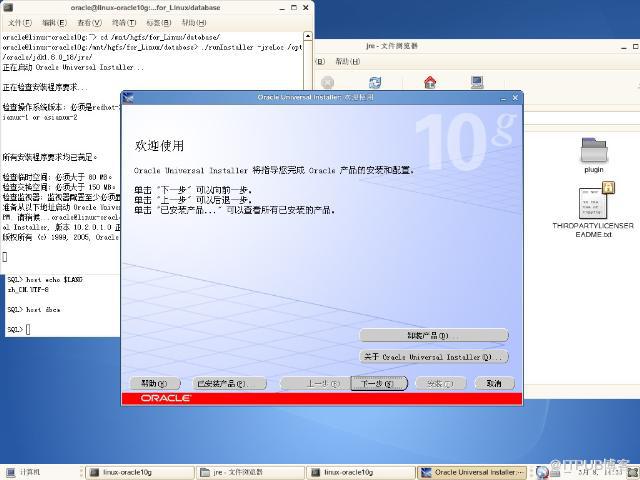
Task: Open the 文件(F) menu in the terminal
Action: tap(20, 22)
